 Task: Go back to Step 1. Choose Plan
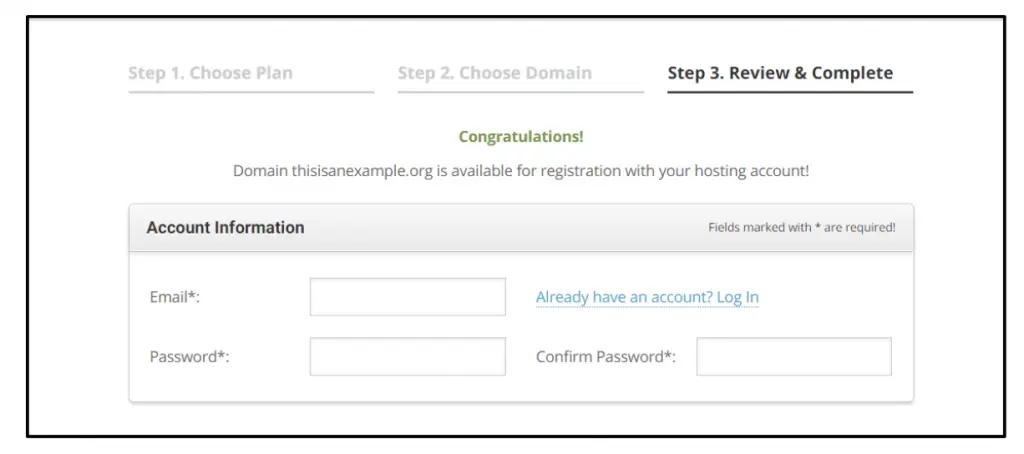click(x=210, y=73)
